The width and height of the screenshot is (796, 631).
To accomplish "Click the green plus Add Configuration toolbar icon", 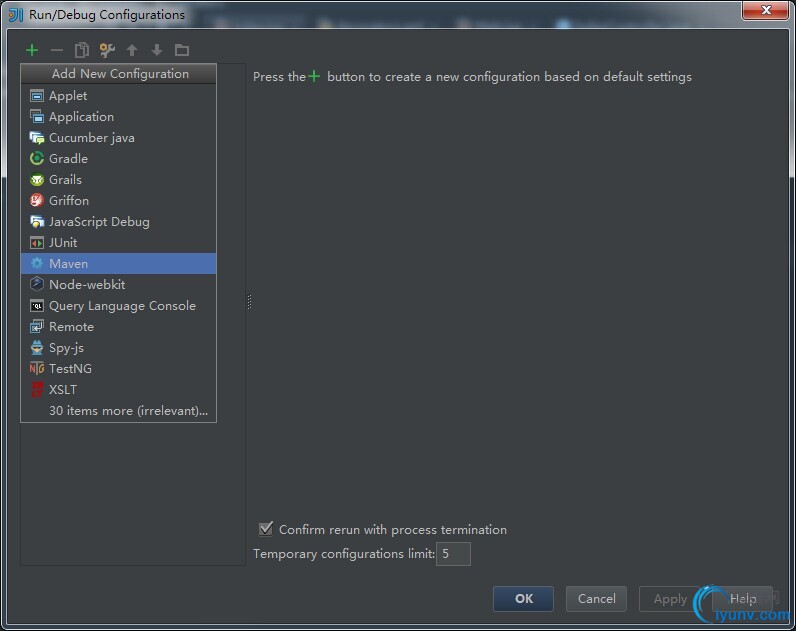I will tap(32, 50).
